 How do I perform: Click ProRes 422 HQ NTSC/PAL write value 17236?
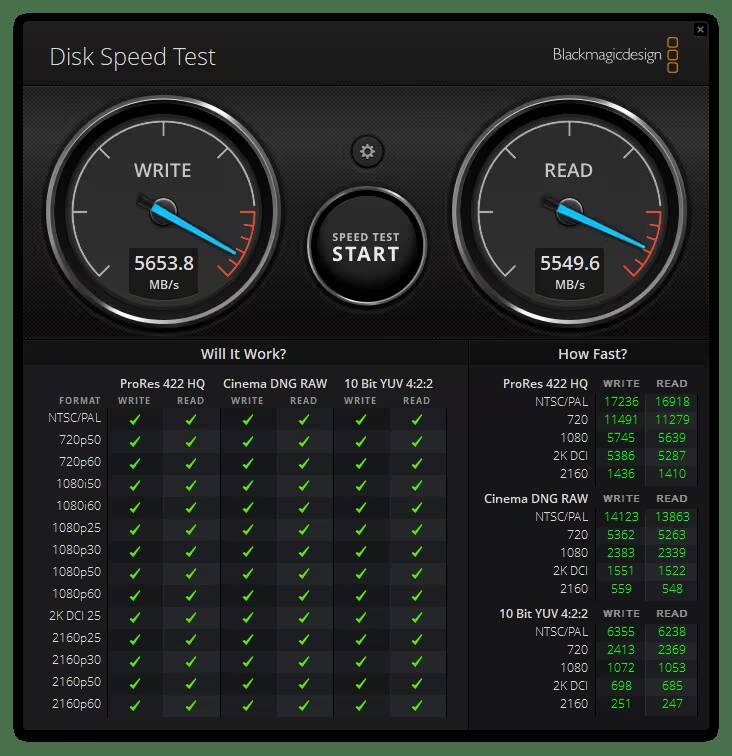[x=621, y=401]
